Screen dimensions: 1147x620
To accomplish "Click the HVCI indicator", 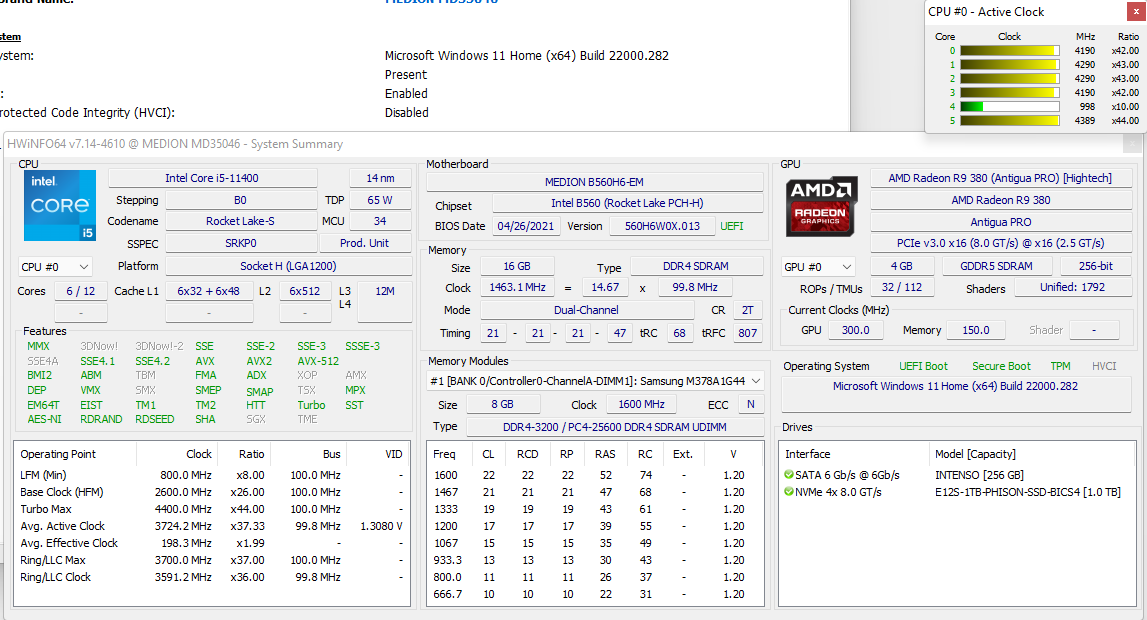I will click(1104, 366).
